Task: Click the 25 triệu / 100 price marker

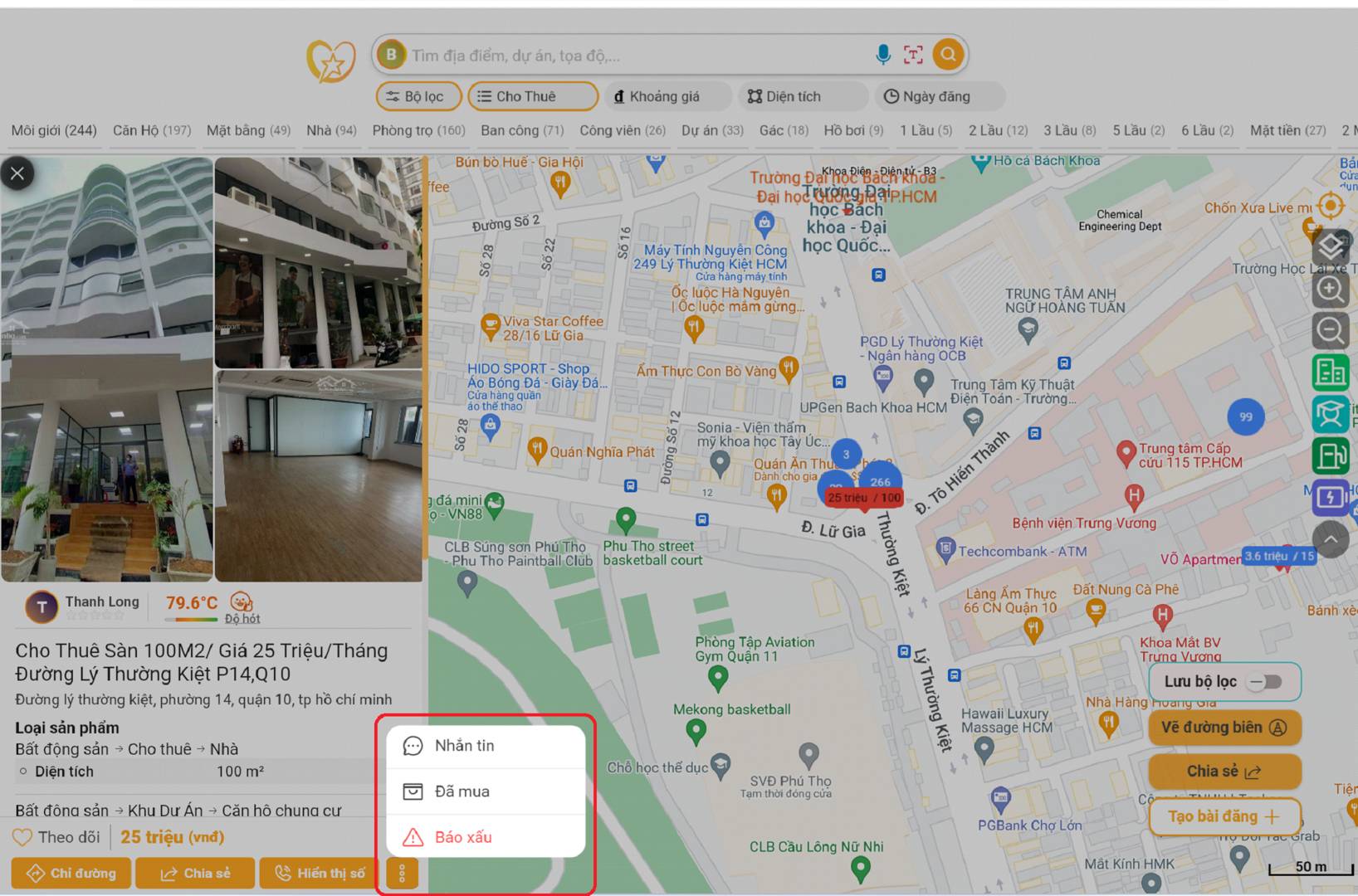Action: tap(864, 498)
